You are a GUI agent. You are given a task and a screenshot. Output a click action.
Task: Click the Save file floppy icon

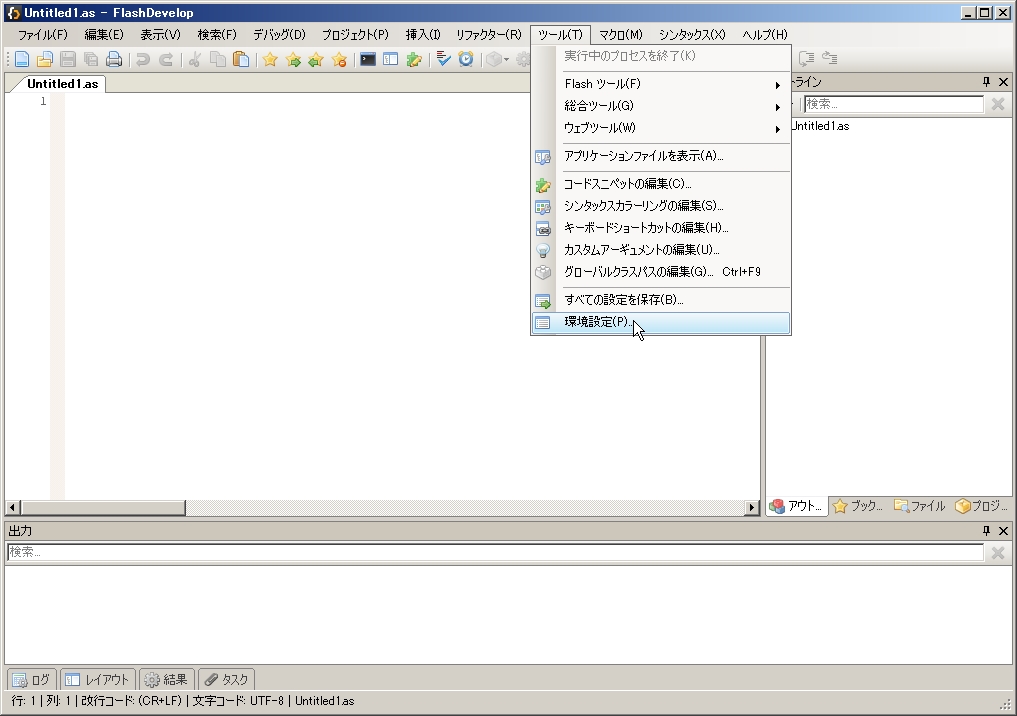click(67, 60)
